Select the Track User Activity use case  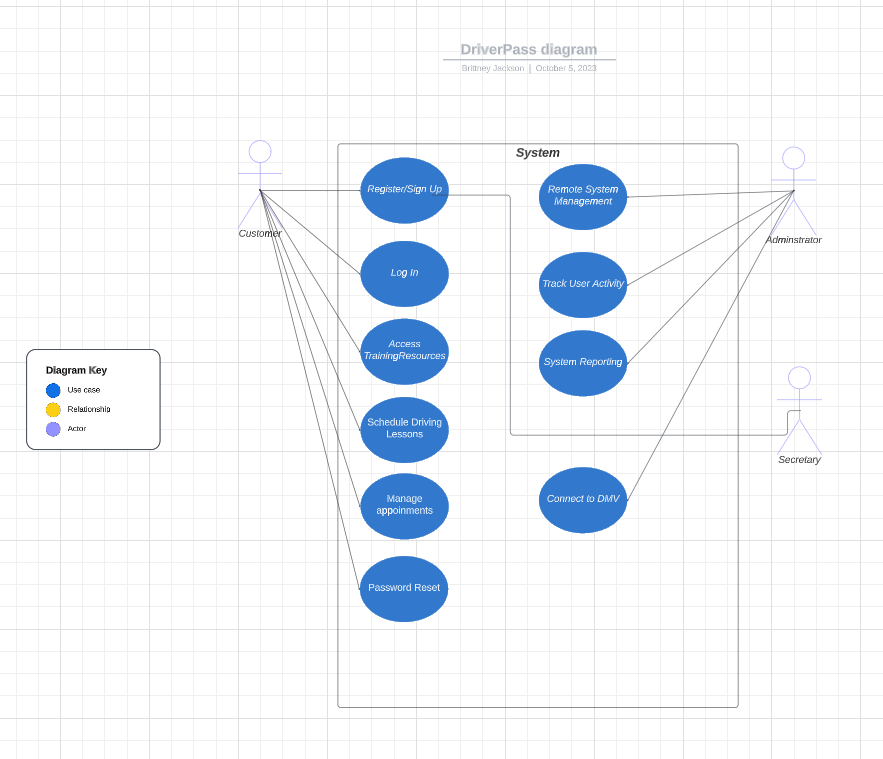coord(583,285)
